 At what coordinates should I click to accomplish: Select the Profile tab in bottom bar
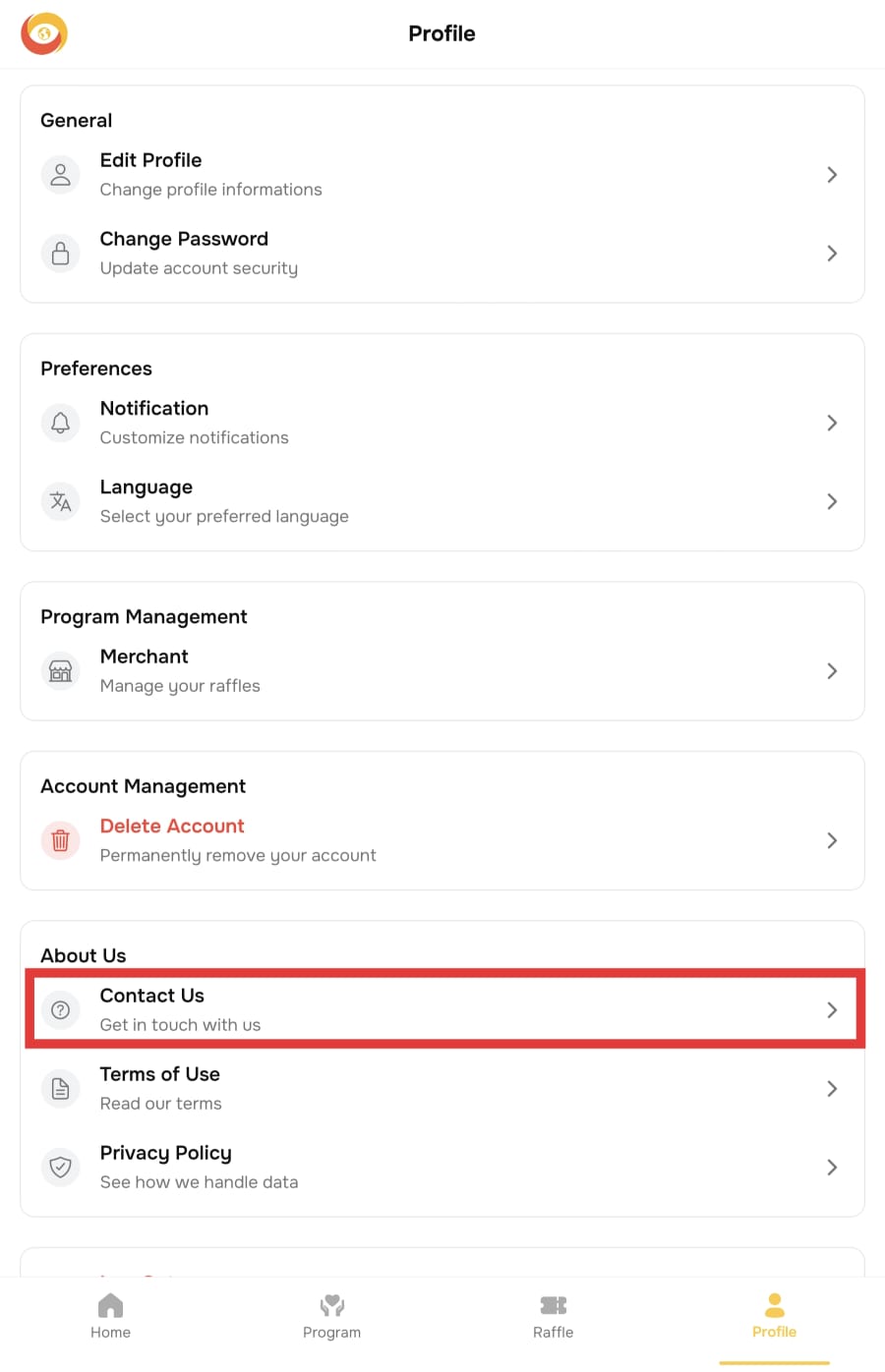pos(774,1316)
